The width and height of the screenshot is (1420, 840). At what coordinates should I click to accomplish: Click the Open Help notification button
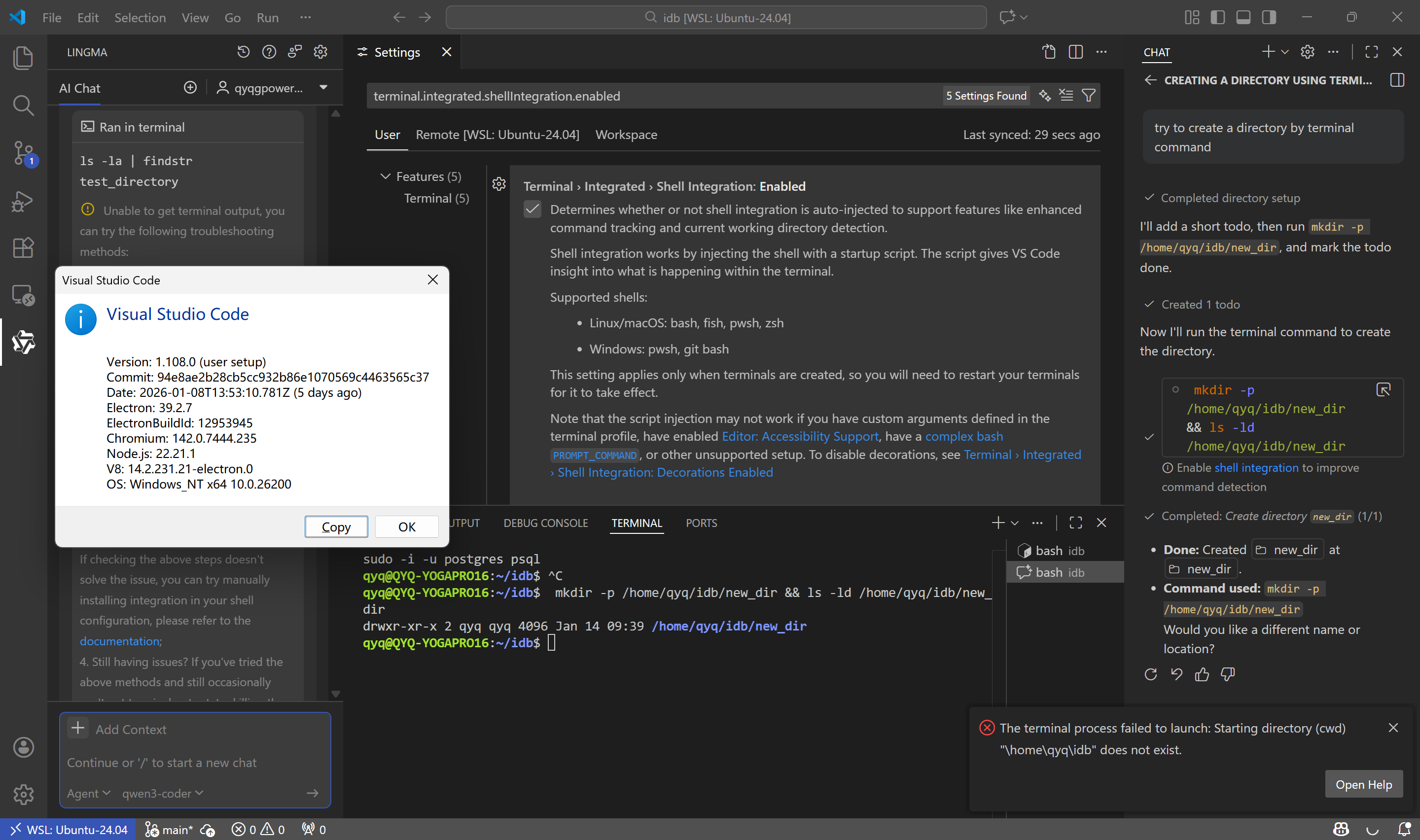point(1363,784)
